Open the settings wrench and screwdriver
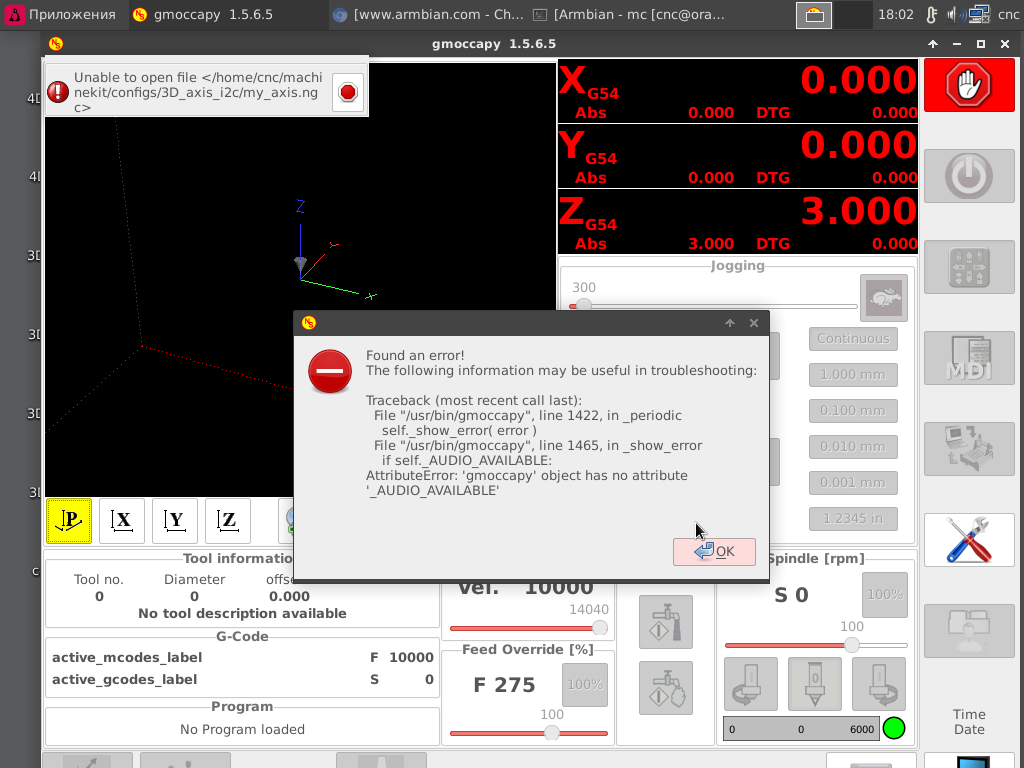Viewport: 1024px width, 768px height. click(968, 539)
